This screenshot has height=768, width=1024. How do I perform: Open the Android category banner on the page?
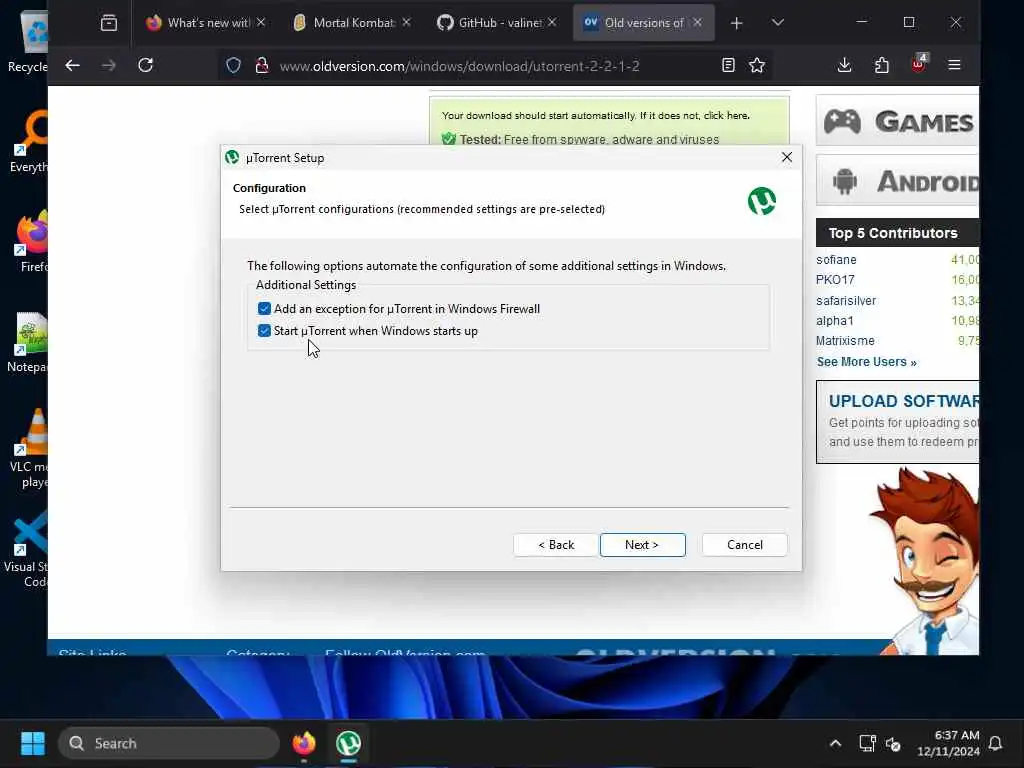click(897, 181)
